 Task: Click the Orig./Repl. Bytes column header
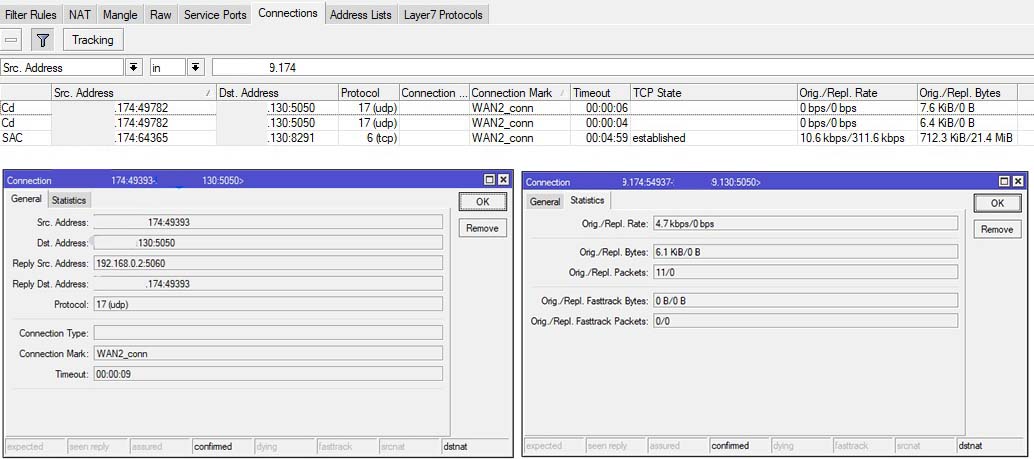coord(967,93)
